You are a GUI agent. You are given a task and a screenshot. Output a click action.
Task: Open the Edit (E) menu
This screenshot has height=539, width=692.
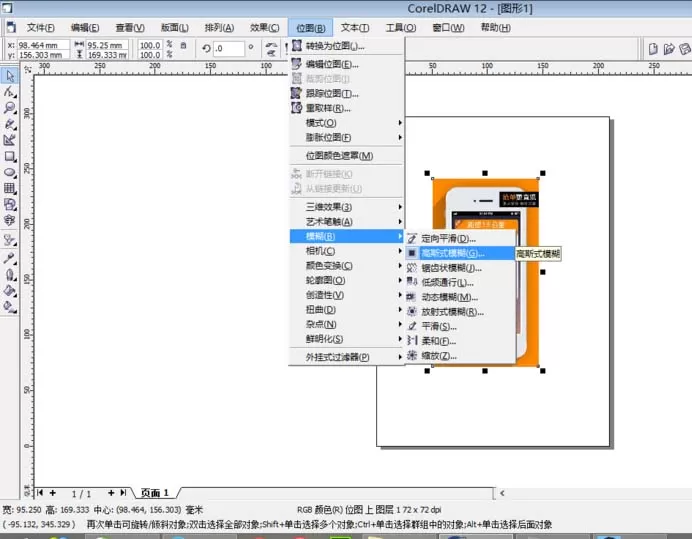pos(85,27)
